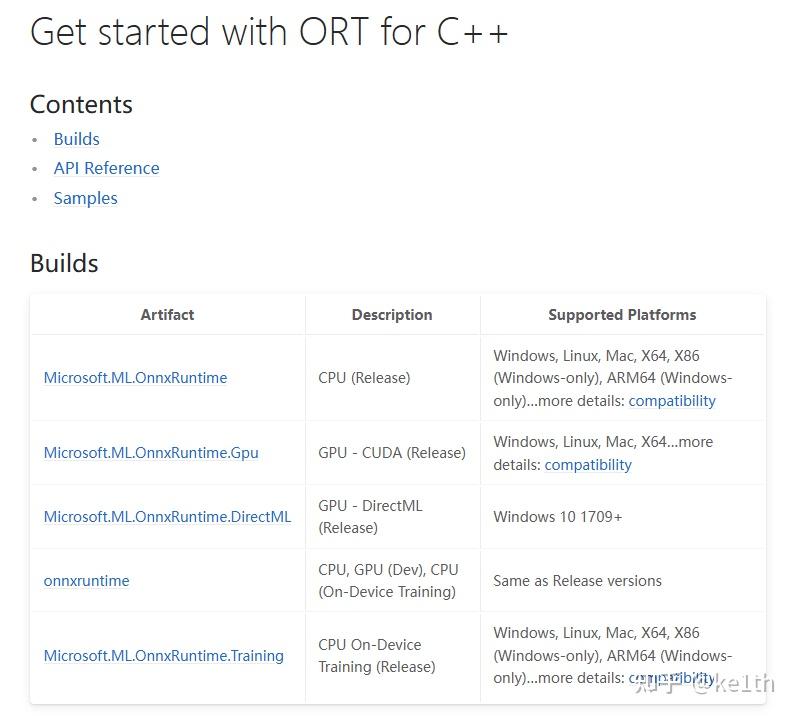795x716 pixels.
Task: Click the Contents section heading
Action: (x=81, y=104)
